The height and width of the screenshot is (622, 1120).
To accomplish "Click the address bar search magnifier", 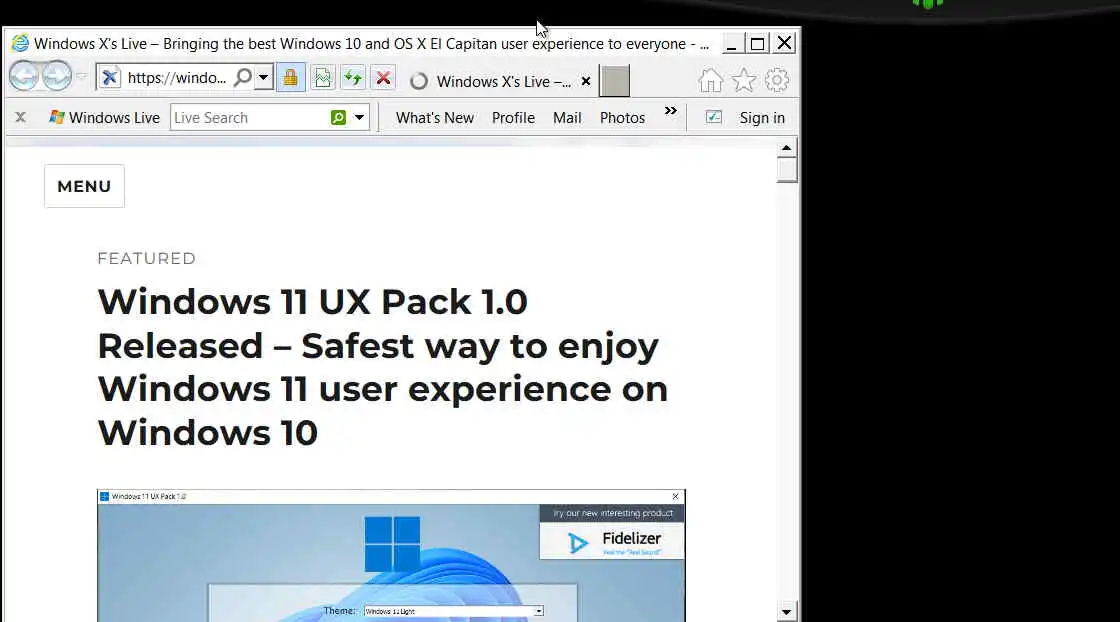I will pos(243,77).
